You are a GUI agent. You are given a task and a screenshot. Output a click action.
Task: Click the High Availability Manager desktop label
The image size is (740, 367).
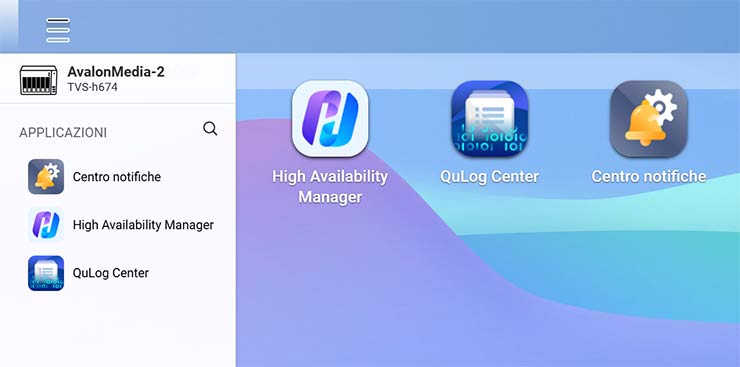tap(330, 186)
